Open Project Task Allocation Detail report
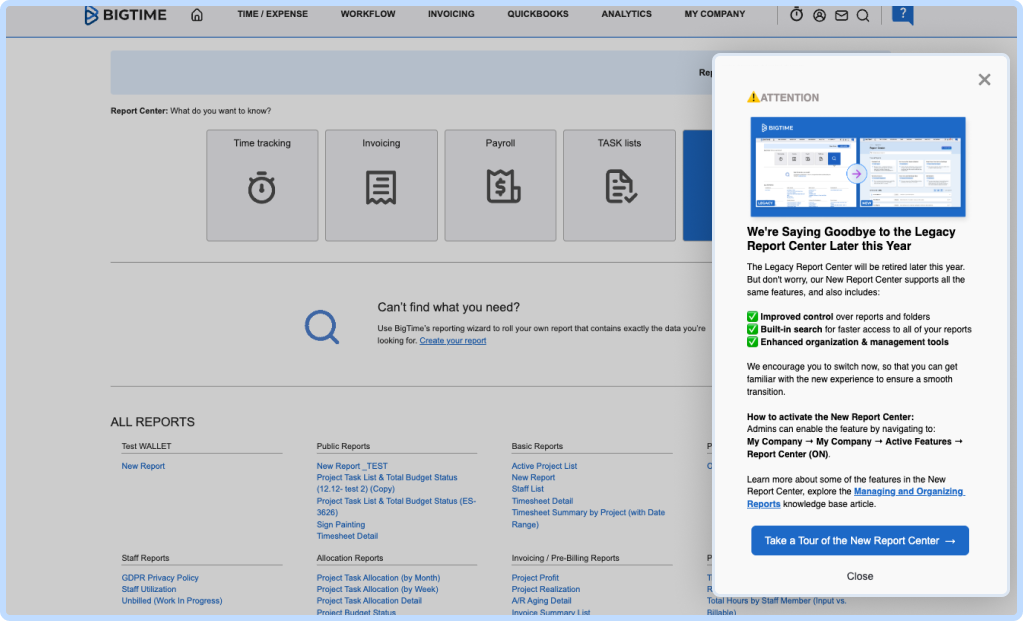1023x621 pixels. 369,601
